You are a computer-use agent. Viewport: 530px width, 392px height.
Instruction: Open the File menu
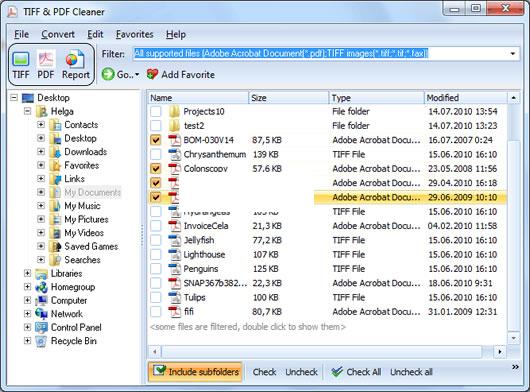point(21,34)
